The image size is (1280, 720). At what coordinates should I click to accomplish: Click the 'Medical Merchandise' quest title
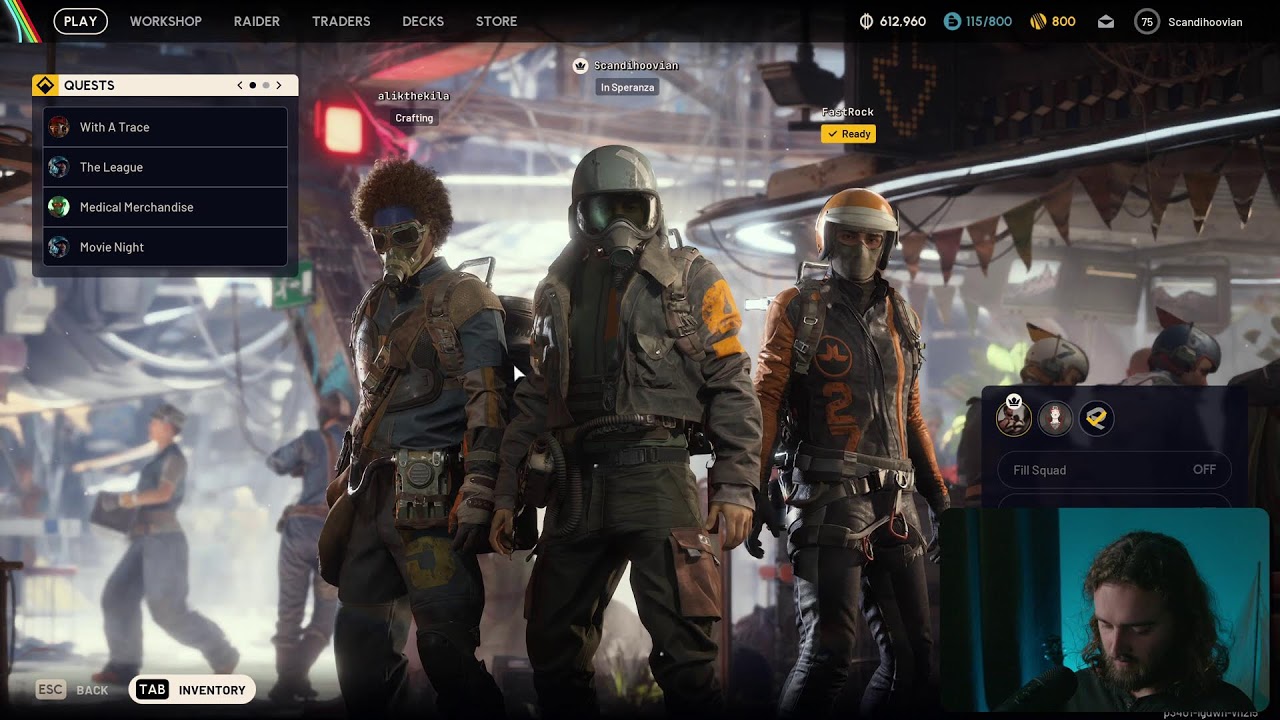tap(137, 207)
